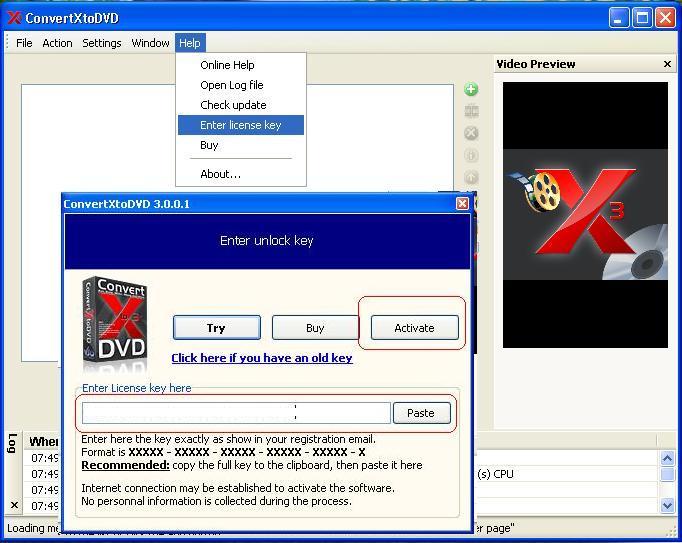Open the File menu
Screen dimensions: 682x543
click(x=24, y=43)
